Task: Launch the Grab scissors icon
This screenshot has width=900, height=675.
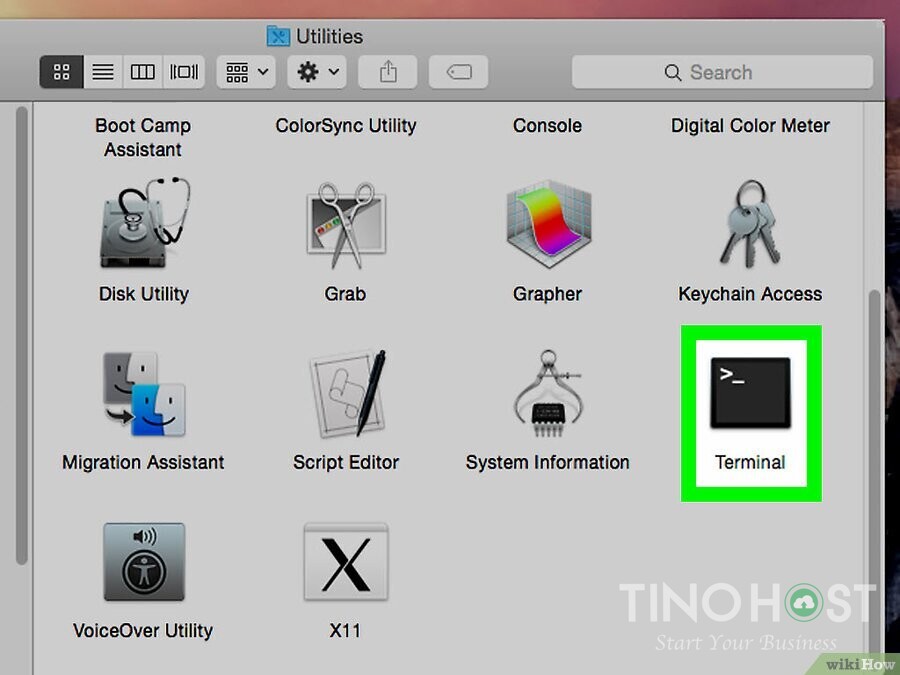Action: (346, 225)
